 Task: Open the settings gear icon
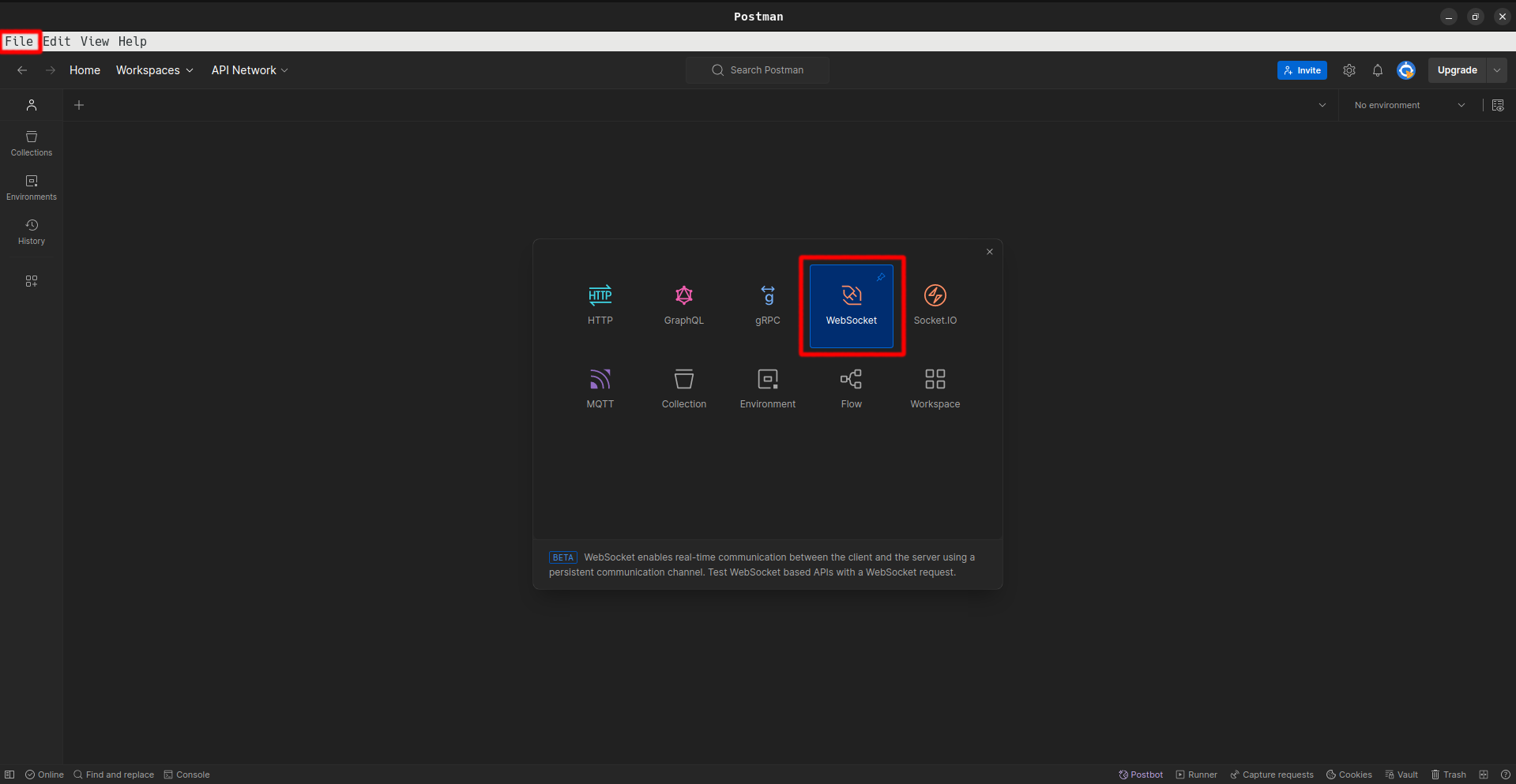[x=1349, y=70]
